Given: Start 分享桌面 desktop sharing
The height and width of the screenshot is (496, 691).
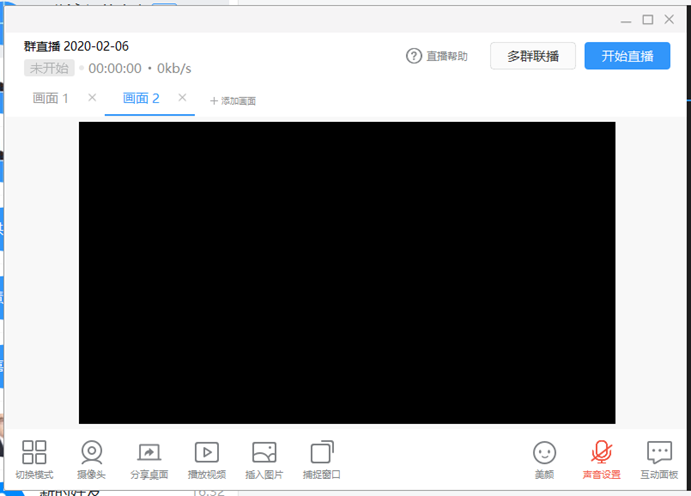Looking at the screenshot, I should (x=149, y=453).
